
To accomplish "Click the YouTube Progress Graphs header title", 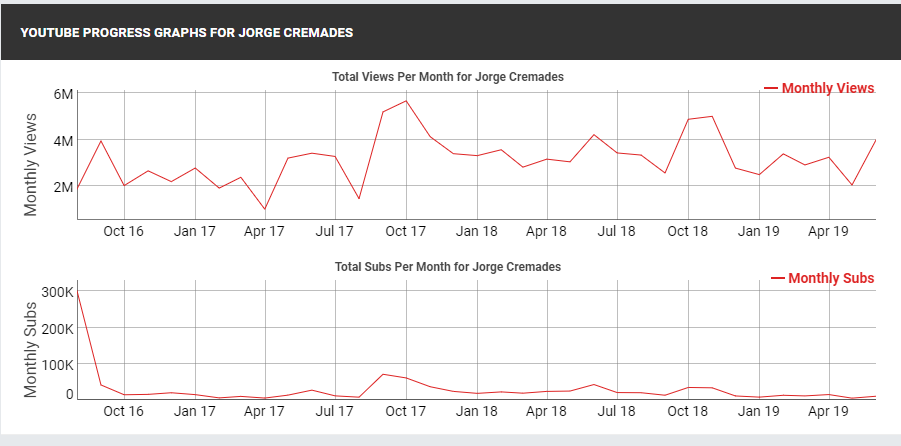I will click(186, 33).
